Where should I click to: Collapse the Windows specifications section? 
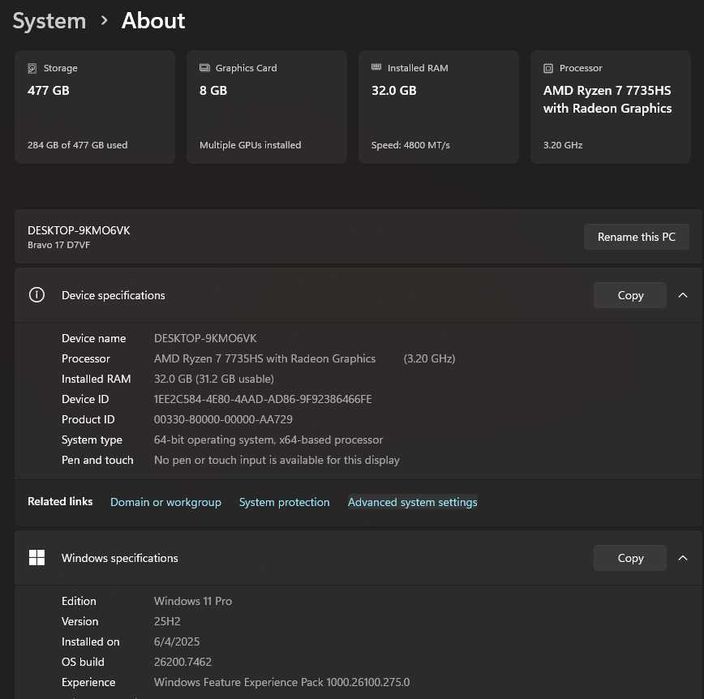pos(683,558)
